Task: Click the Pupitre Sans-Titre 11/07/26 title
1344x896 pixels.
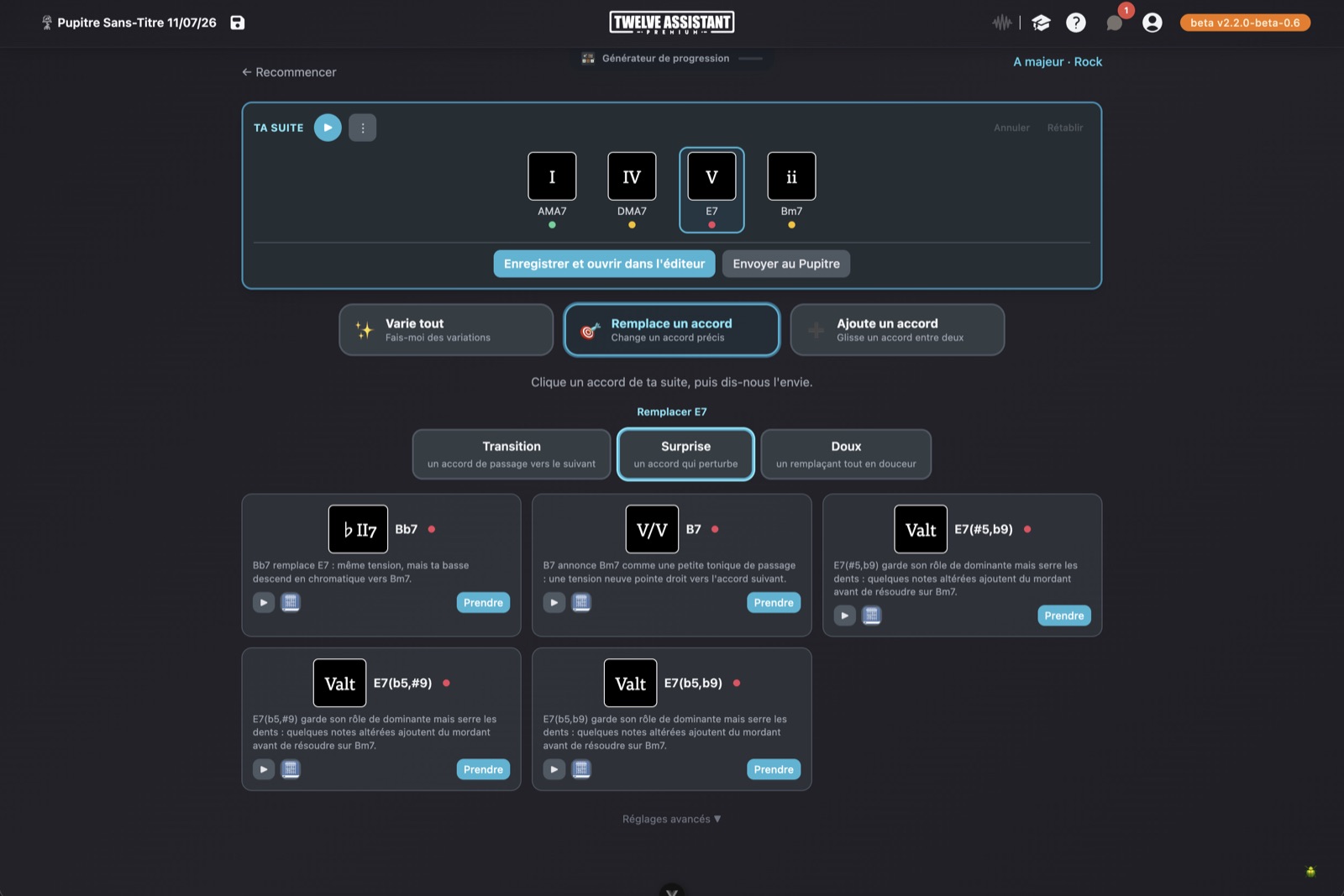Action: [x=136, y=23]
